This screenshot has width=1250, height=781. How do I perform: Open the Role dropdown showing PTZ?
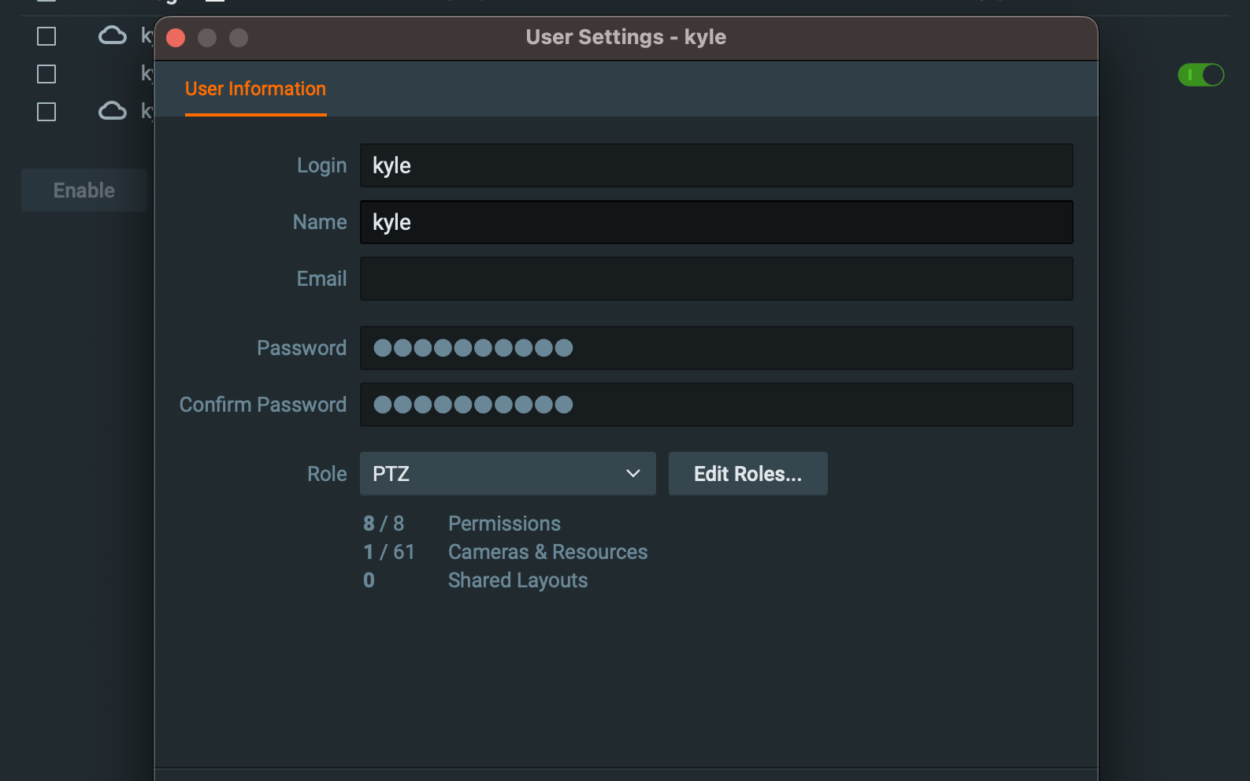[x=508, y=473]
